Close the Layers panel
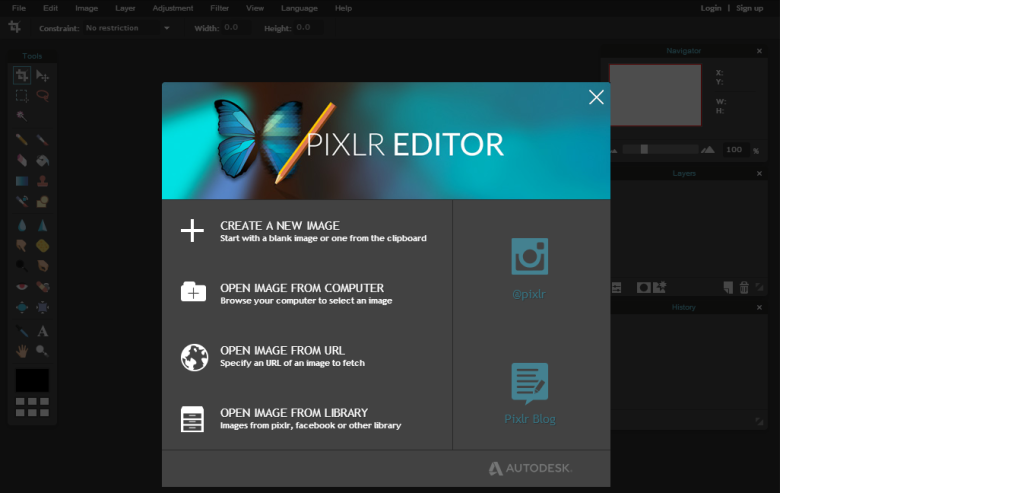Screen dimensions: 1024x493 (759, 174)
